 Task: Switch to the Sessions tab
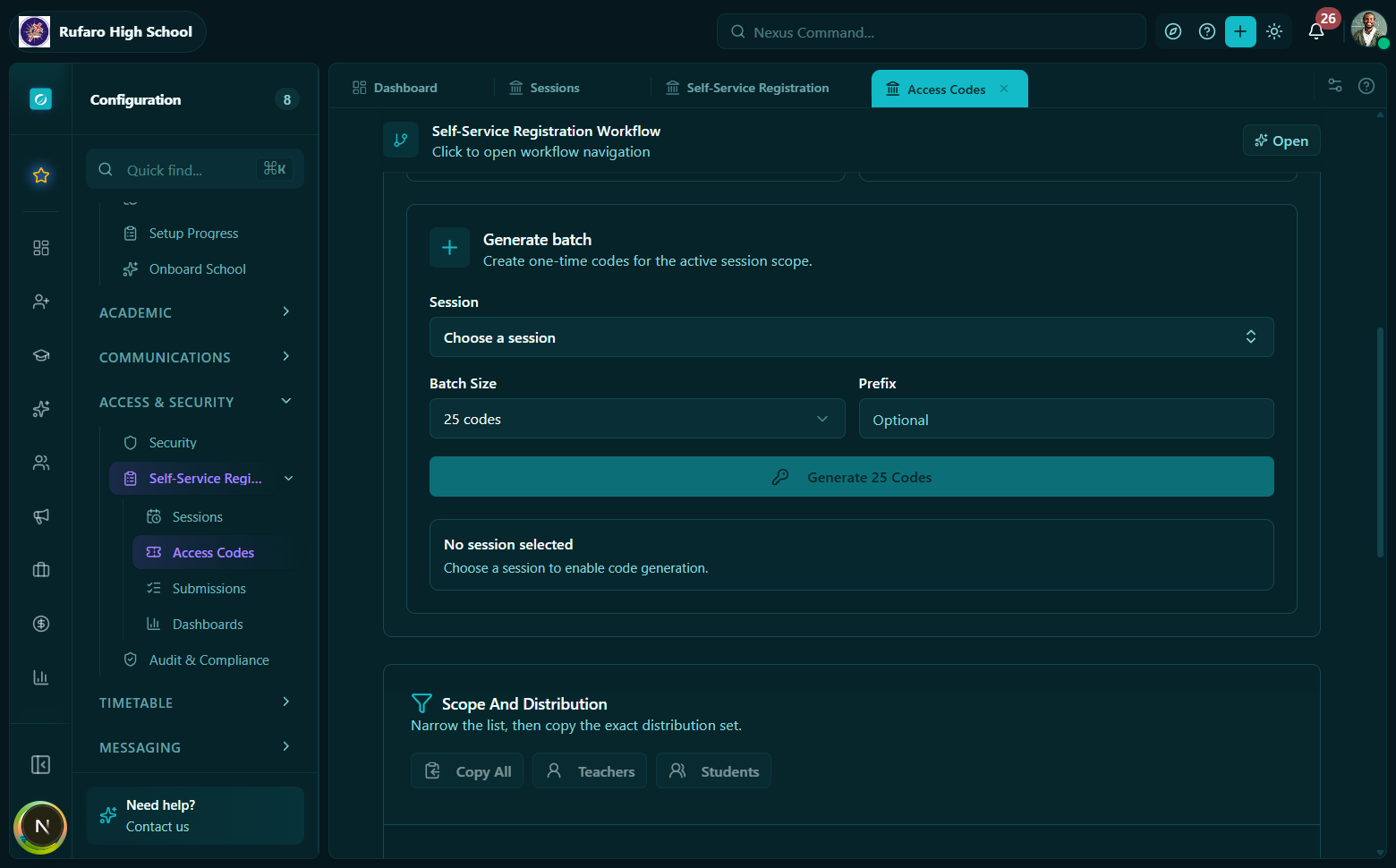point(544,88)
